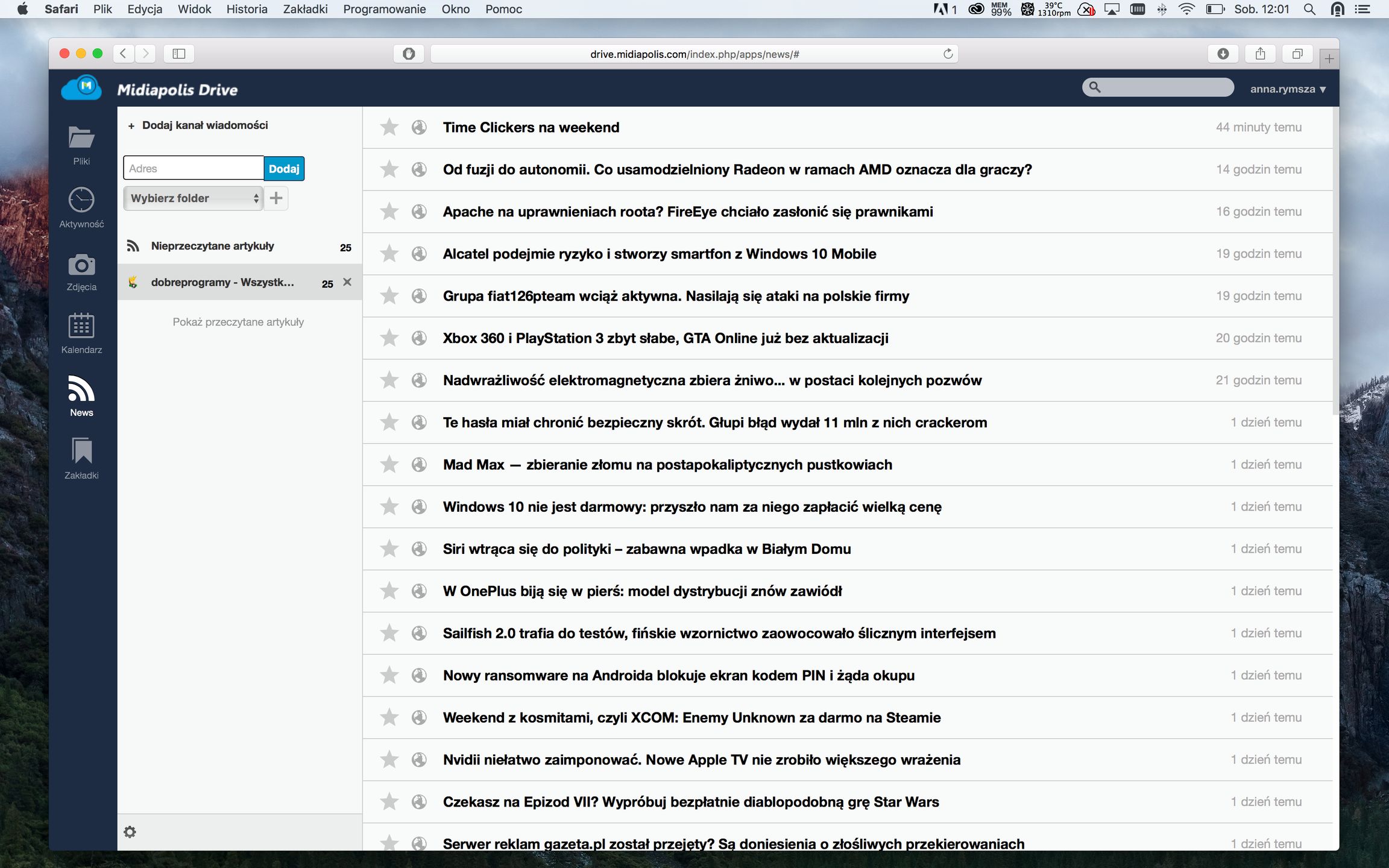This screenshot has width=1389, height=868.
Task: Open the Zdjęcia photos section
Action: (81, 271)
